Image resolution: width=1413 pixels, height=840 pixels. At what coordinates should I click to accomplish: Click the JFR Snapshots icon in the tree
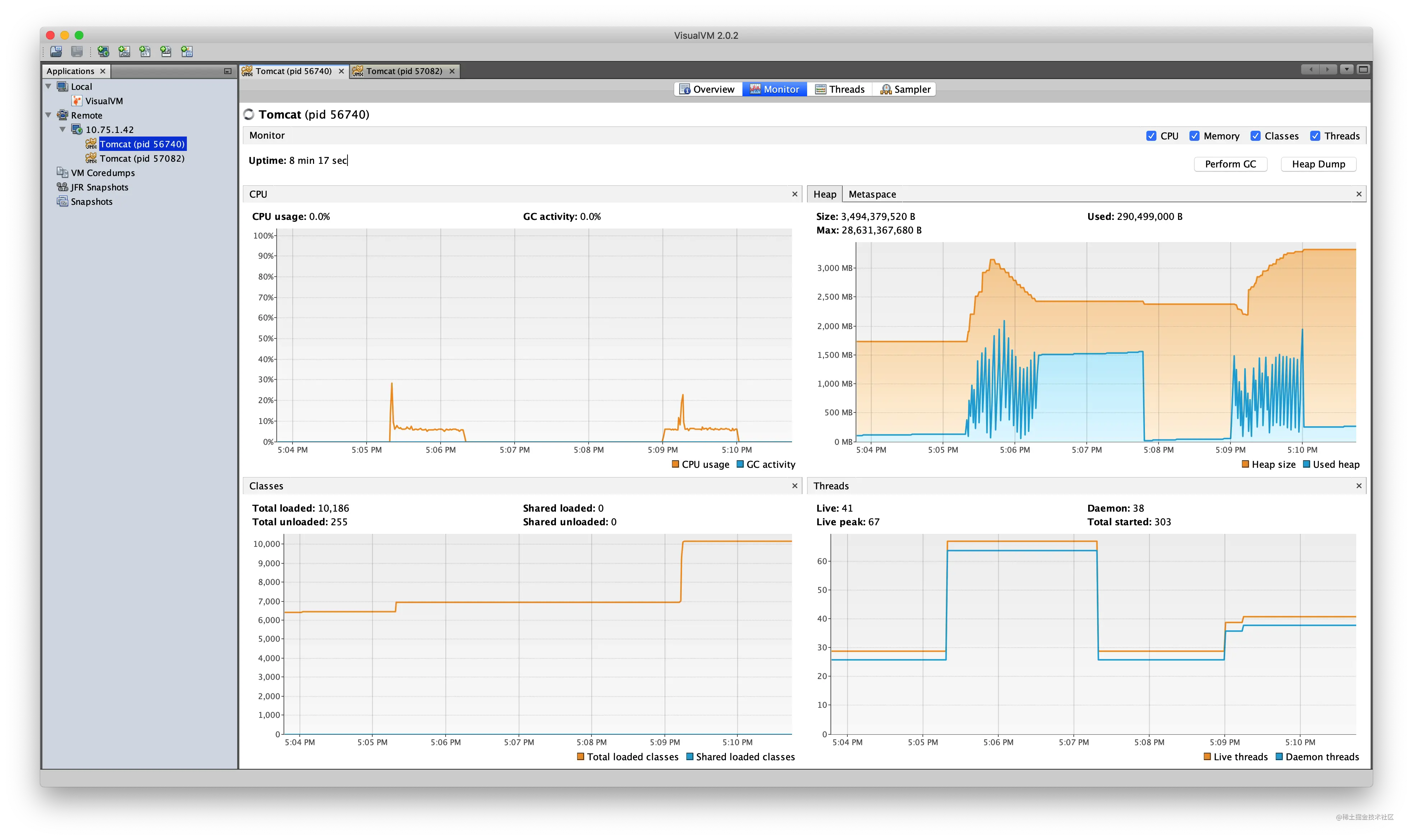62,187
